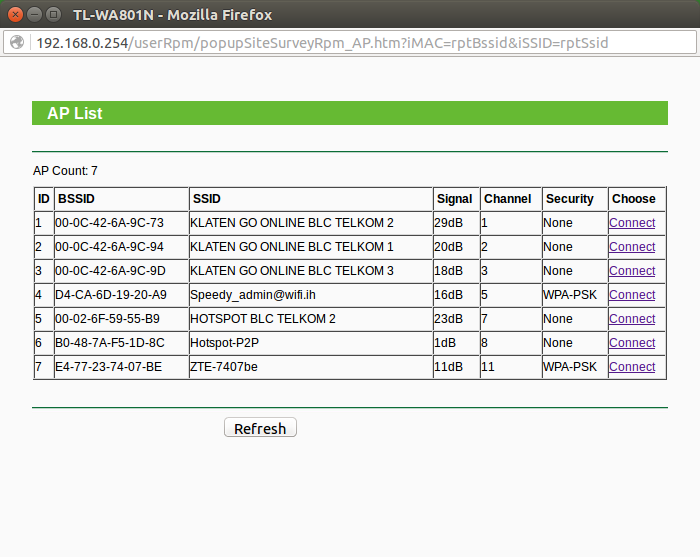Click the Choose column header
Image resolution: width=700 pixels, height=557 pixels.
click(x=637, y=199)
